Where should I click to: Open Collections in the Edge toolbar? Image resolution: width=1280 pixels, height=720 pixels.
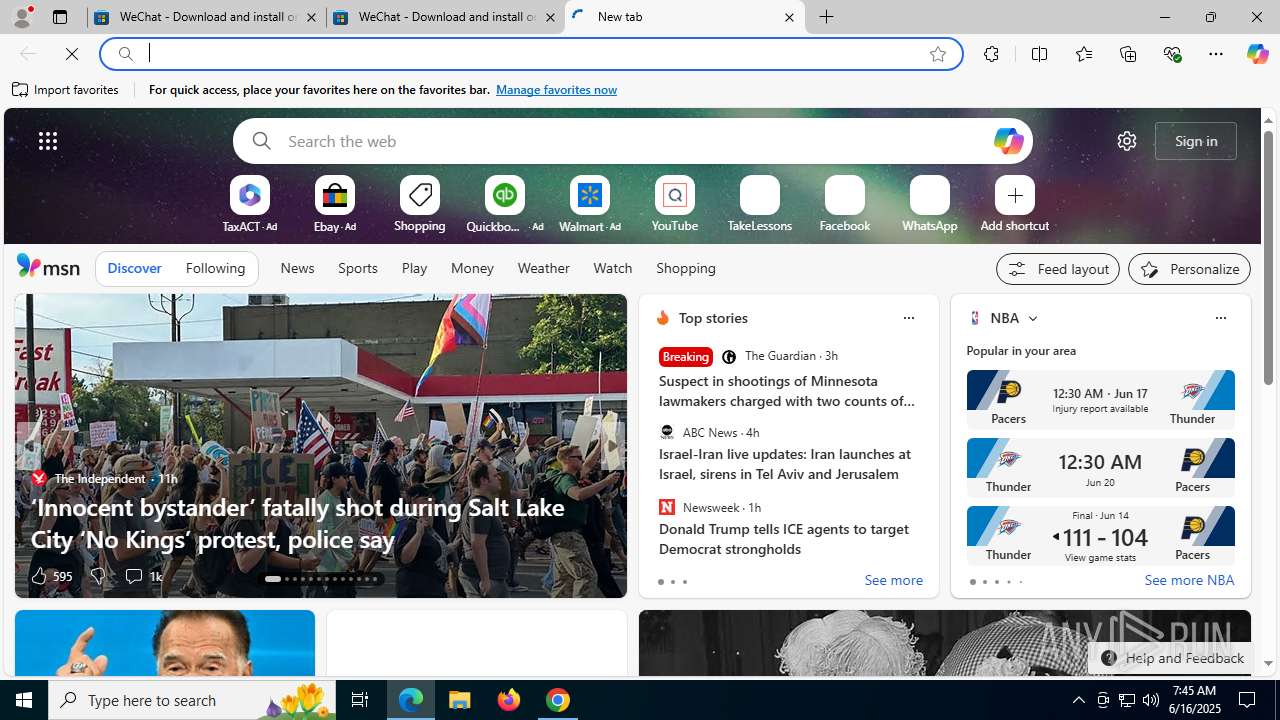1128,54
